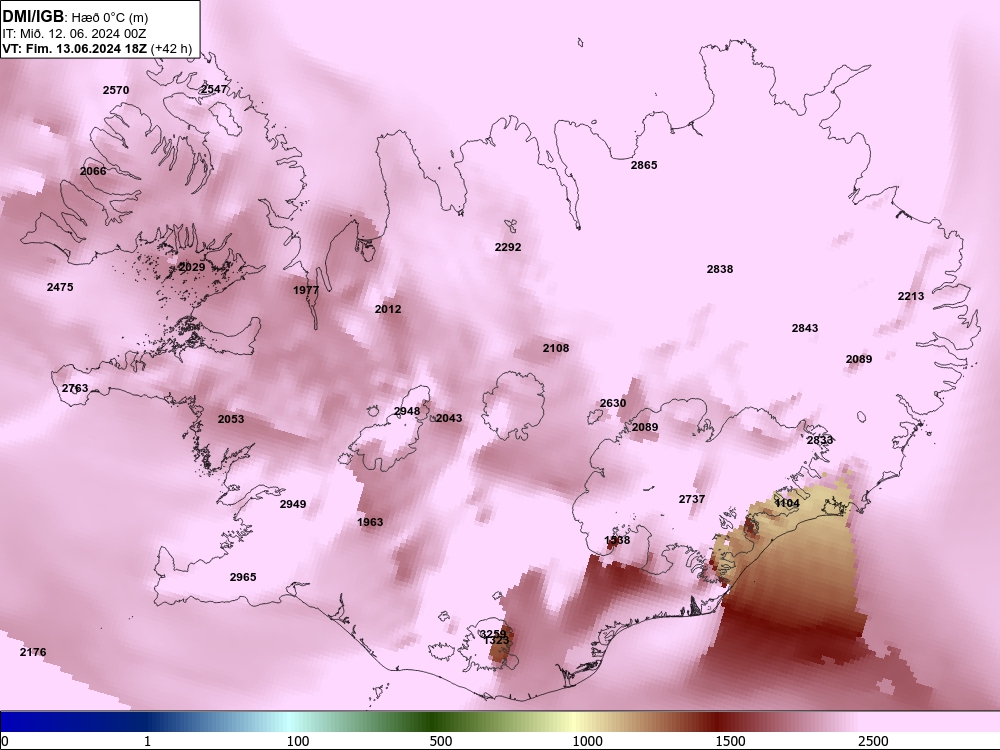Screen dimensions: 1000x750
Task: Select the 2865 height value
Action: pyautogui.click(x=643, y=165)
